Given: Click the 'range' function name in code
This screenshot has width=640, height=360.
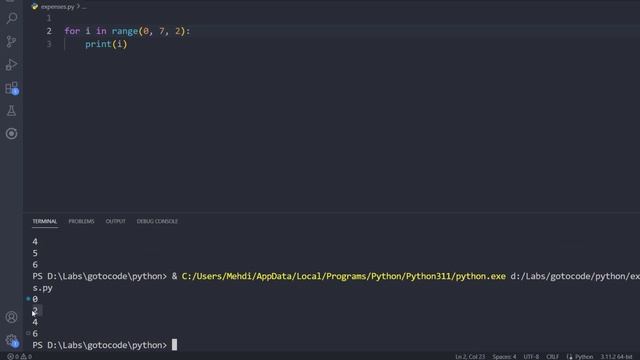Looking at the screenshot, I should pos(125,31).
